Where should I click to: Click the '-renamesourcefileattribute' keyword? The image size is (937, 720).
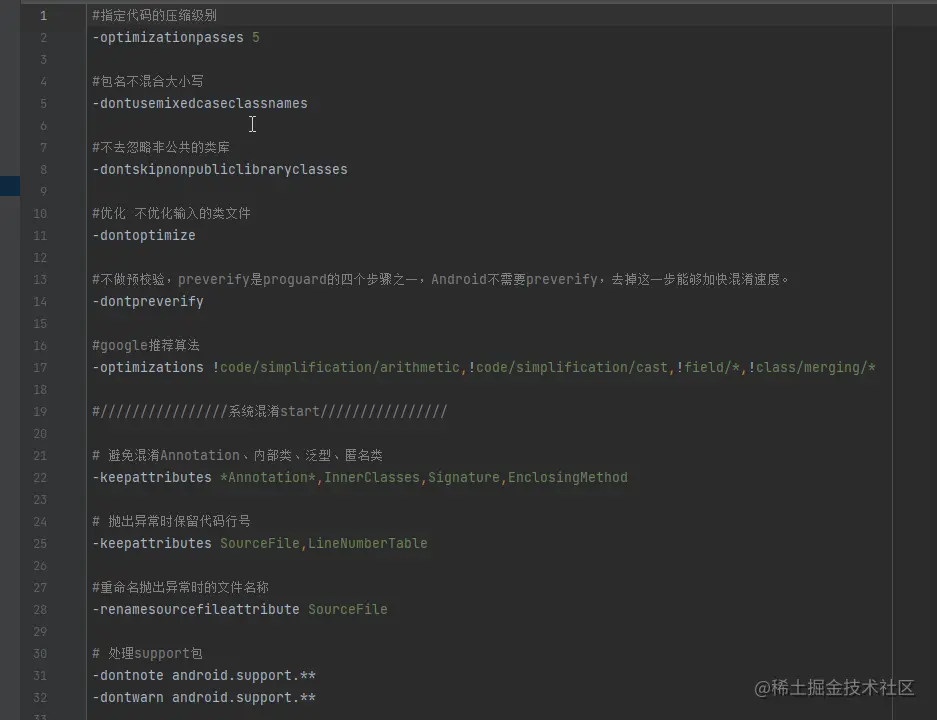tap(195, 609)
